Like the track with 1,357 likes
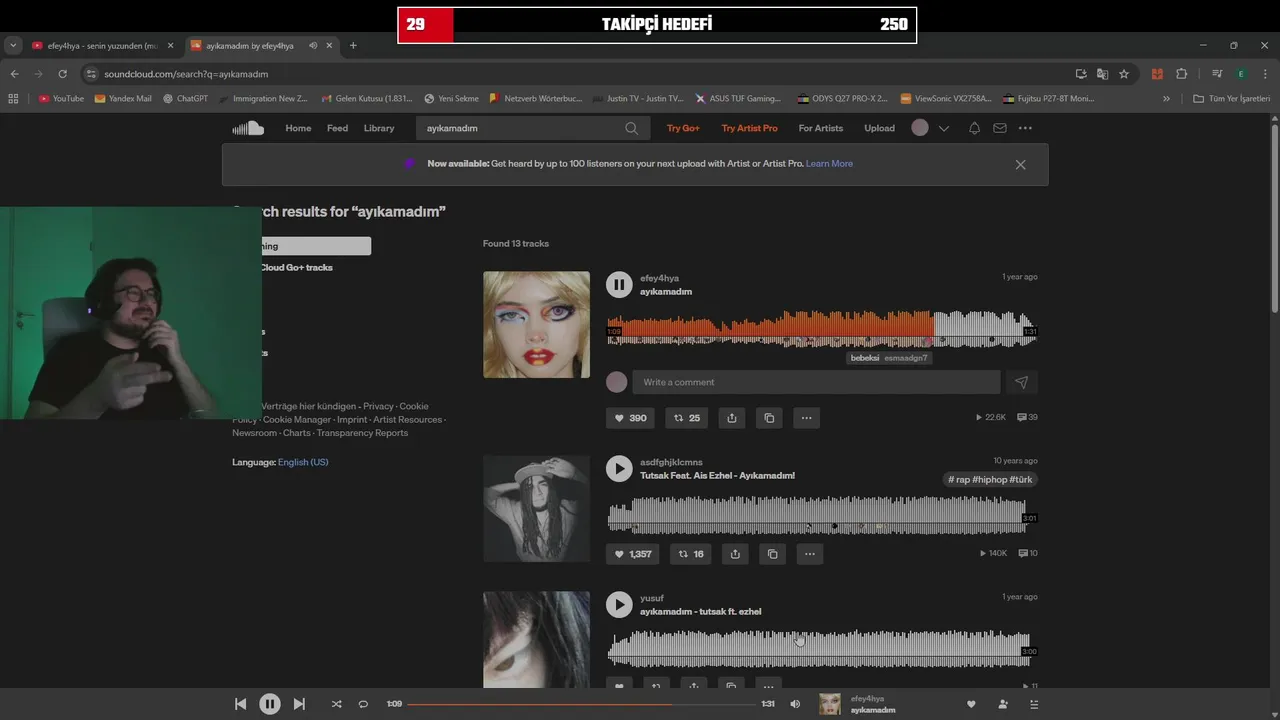This screenshot has width=1280, height=720. click(633, 554)
